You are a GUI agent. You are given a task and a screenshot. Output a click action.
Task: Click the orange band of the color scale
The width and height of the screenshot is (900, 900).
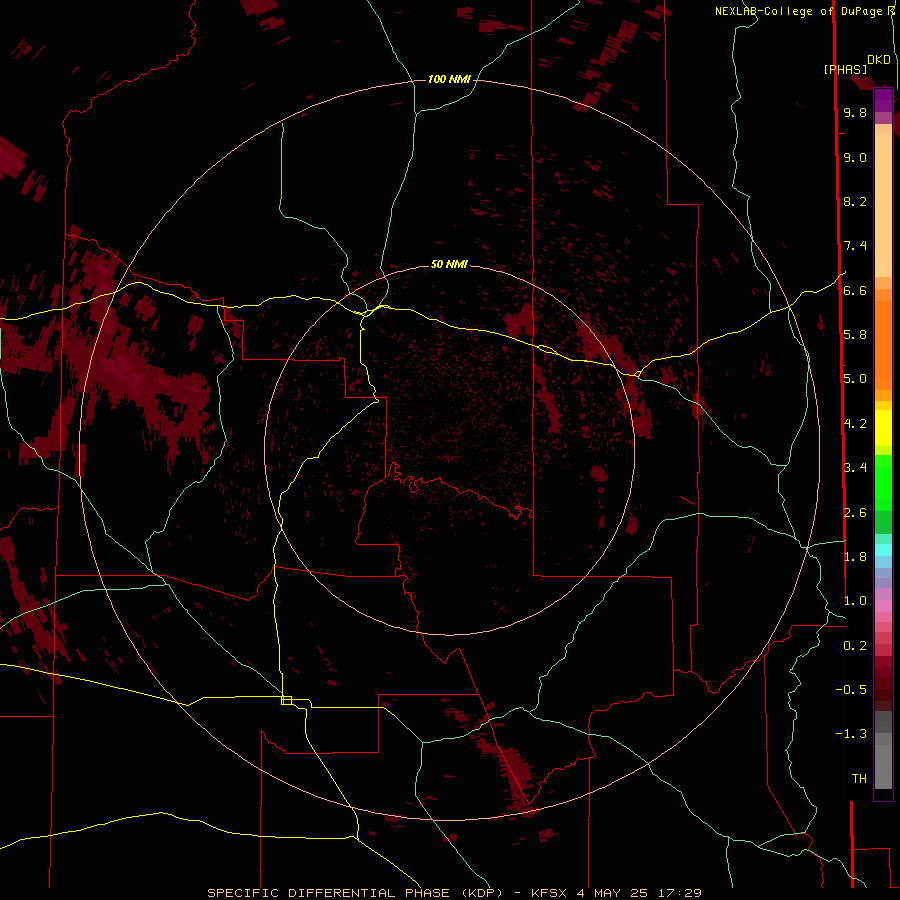coord(883,344)
